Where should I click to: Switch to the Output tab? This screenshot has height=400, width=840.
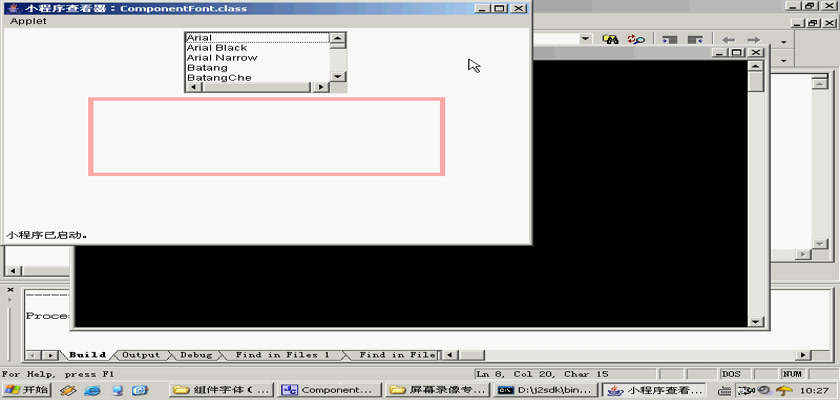point(141,355)
